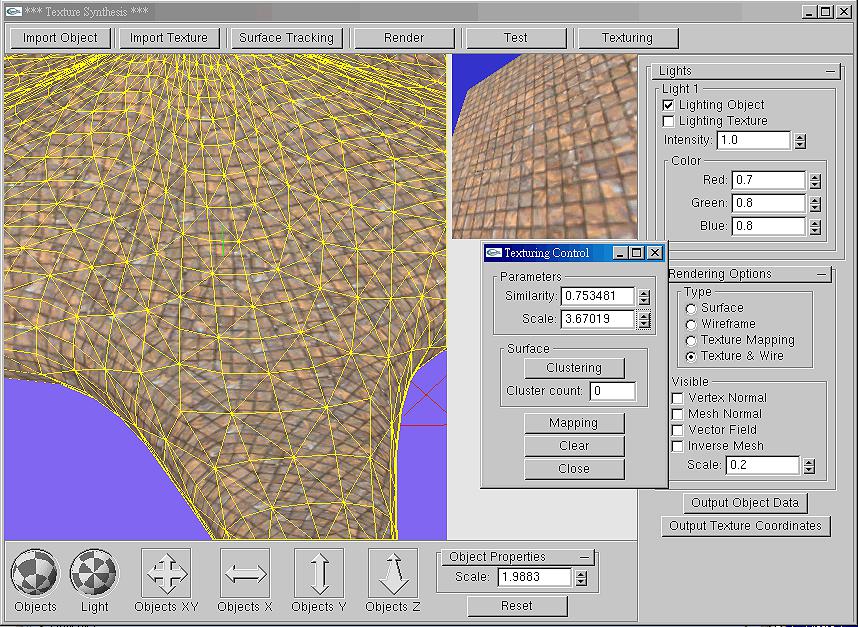The image size is (858, 627).
Task: Select the Wireframe rendering type
Action: [x=691, y=324]
